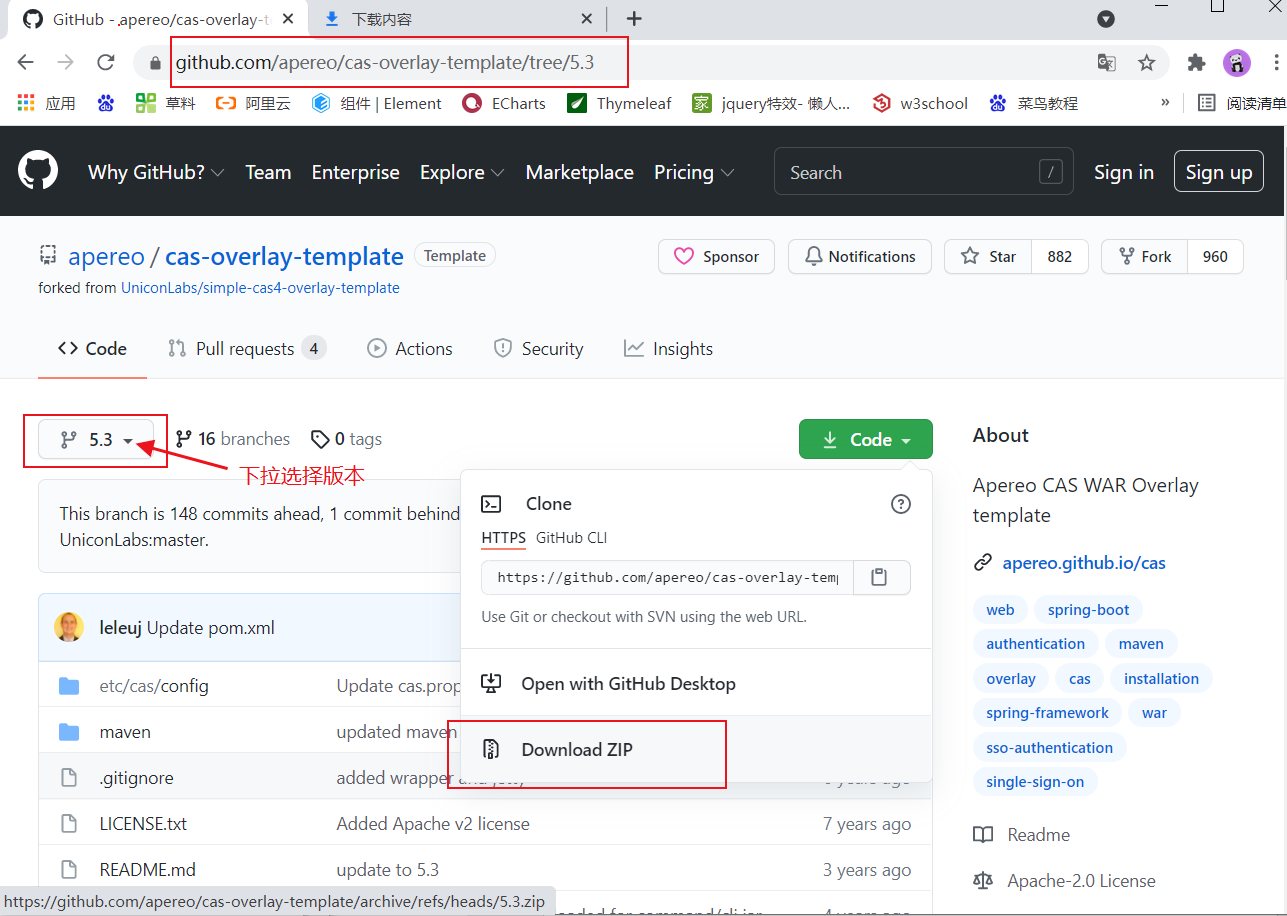This screenshot has width=1287, height=916.
Task: Click the browser address bar URL
Action: pos(385,63)
